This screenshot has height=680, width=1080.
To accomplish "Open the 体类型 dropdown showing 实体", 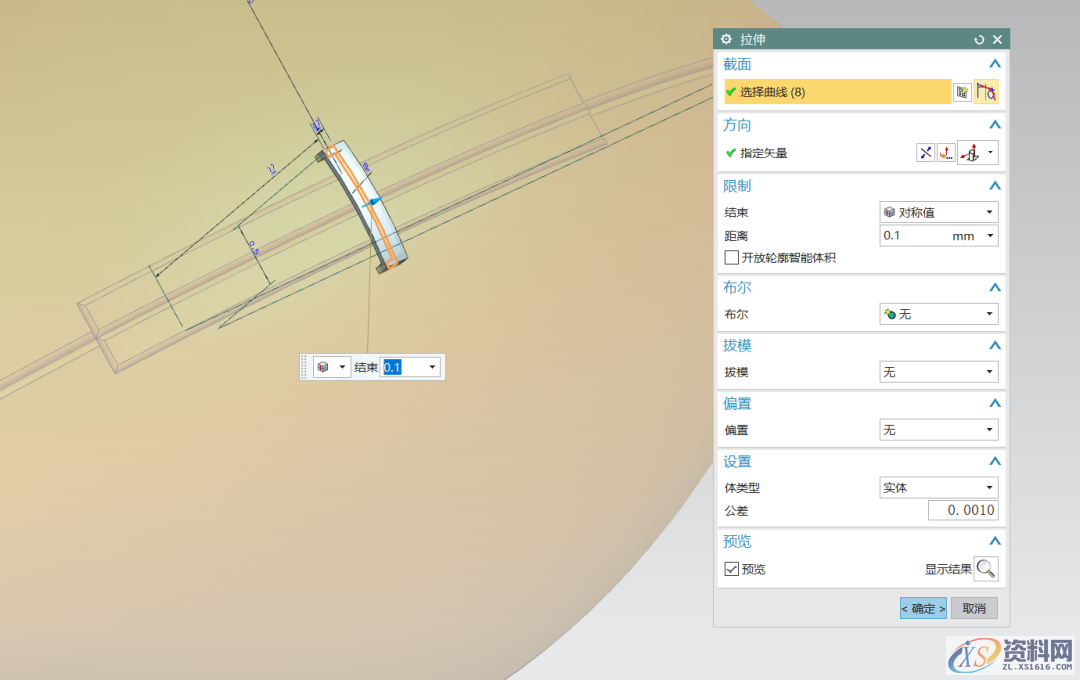I will click(938, 488).
